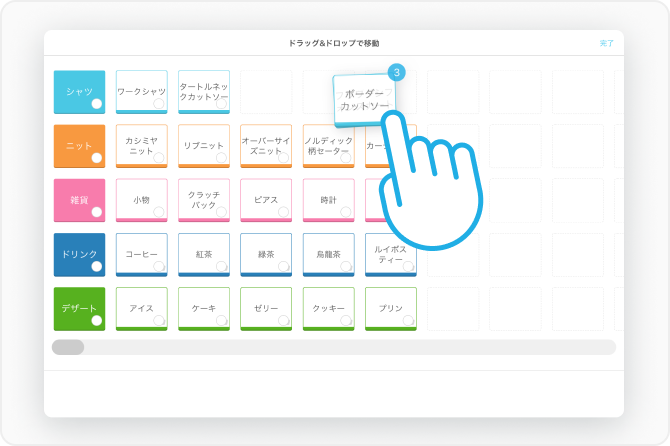
Task: Open the 雑貨 category tile
Action: 79,200
